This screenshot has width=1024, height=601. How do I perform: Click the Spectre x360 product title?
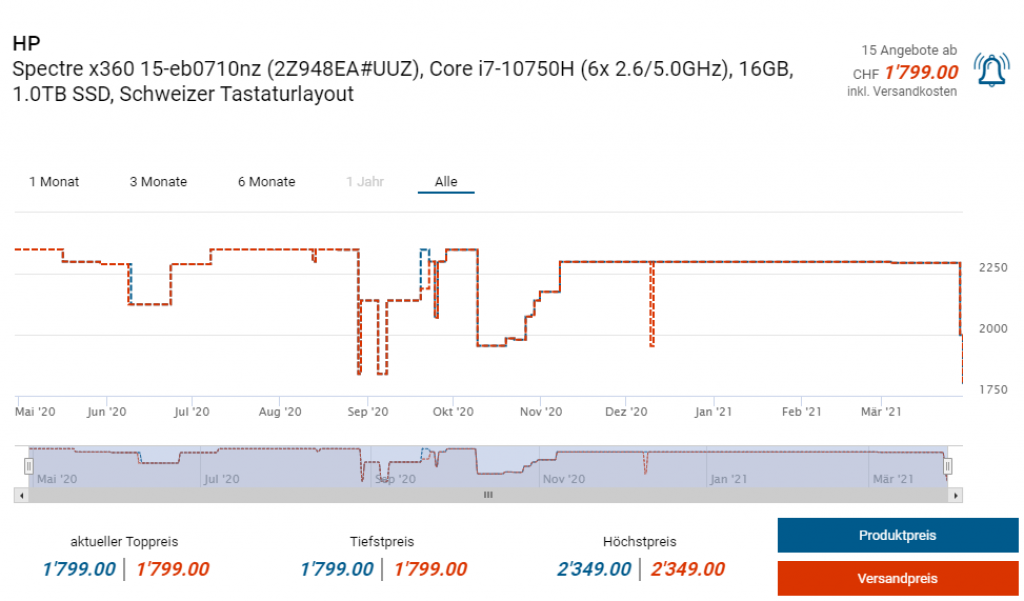click(x=403, y=81)
